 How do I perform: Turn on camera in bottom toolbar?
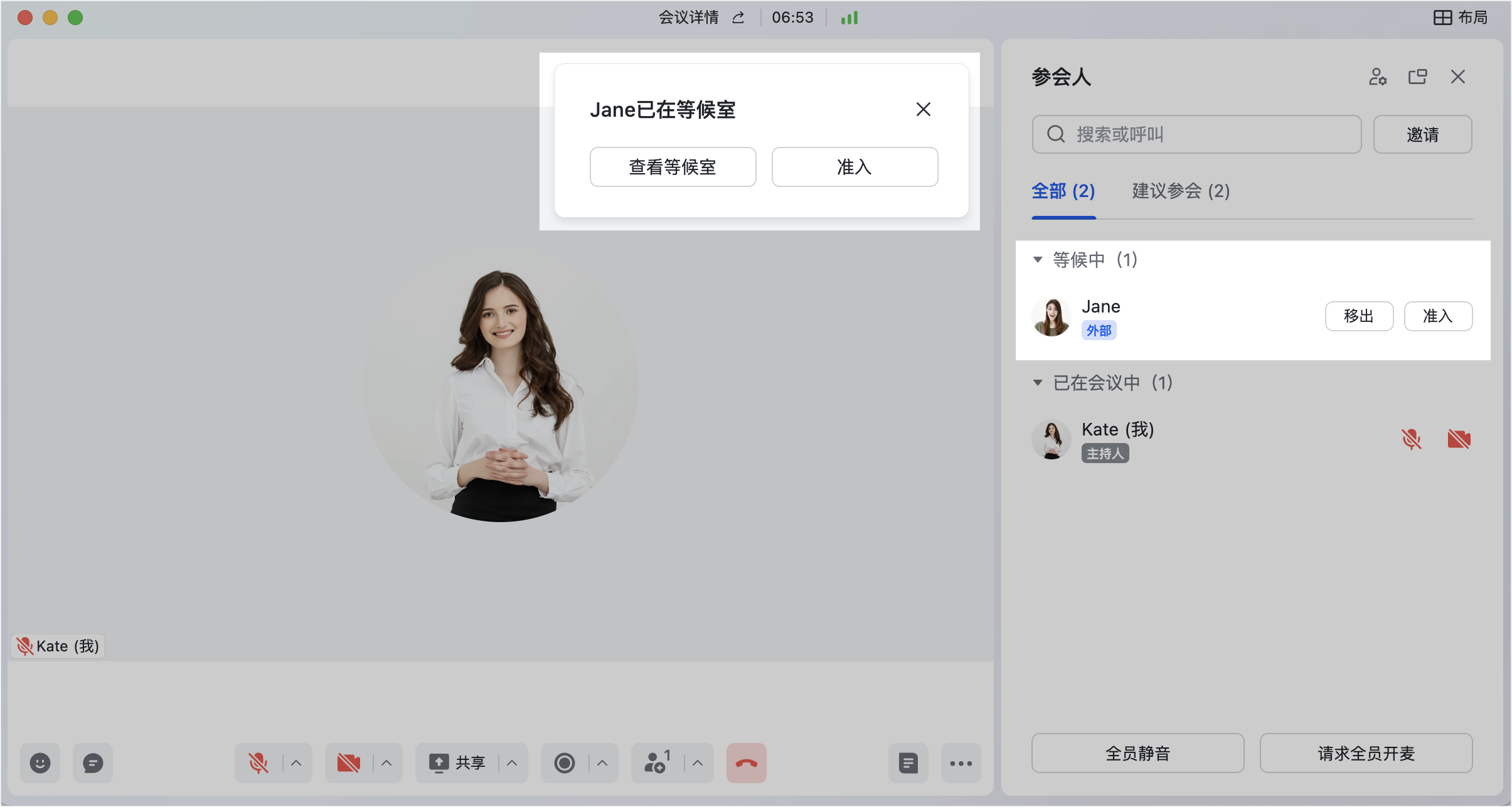348,763
